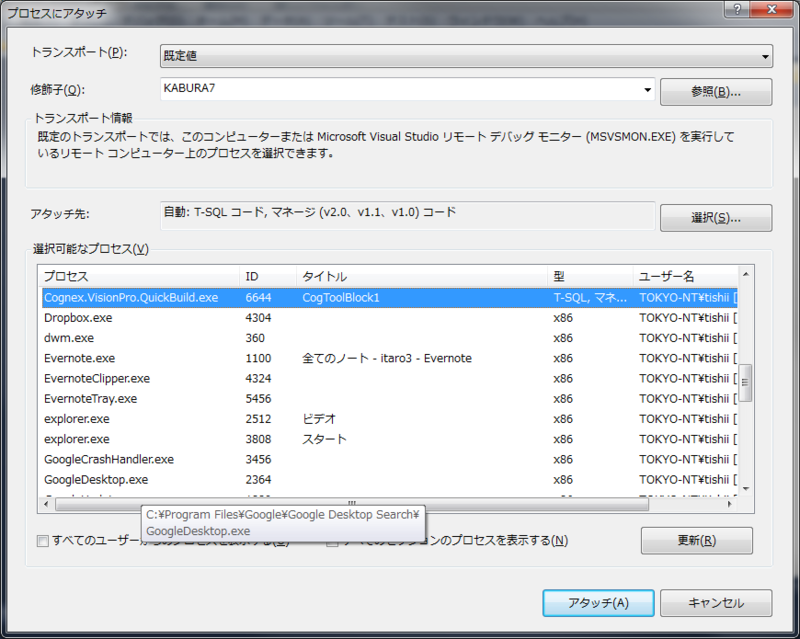Click the アタッチ(A) button

pyautogui.click(x=597, y=603)
